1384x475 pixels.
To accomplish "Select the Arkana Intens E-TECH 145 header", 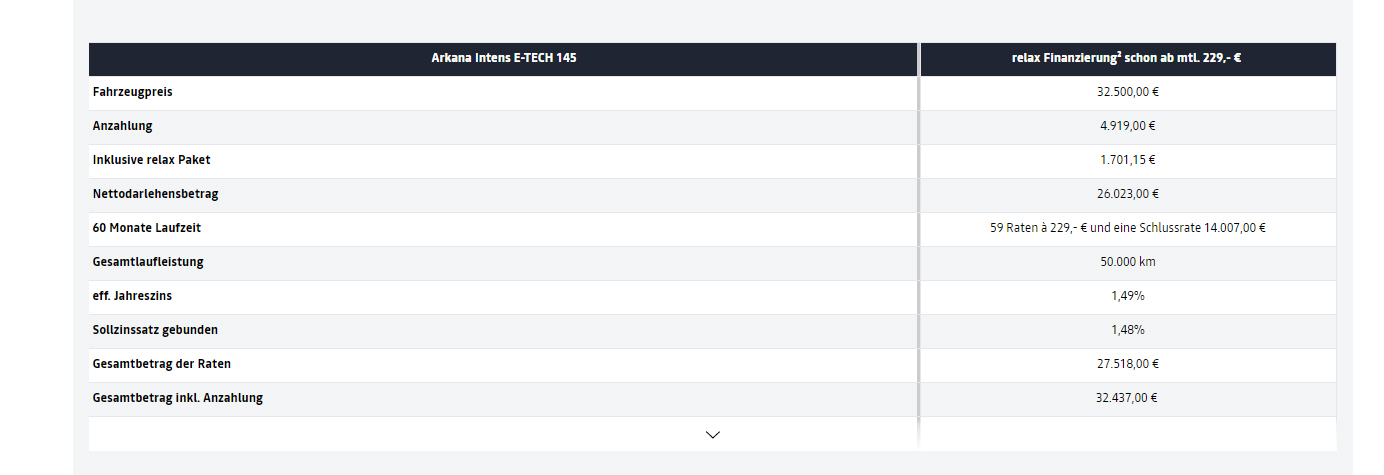I will tap(503, 58).
